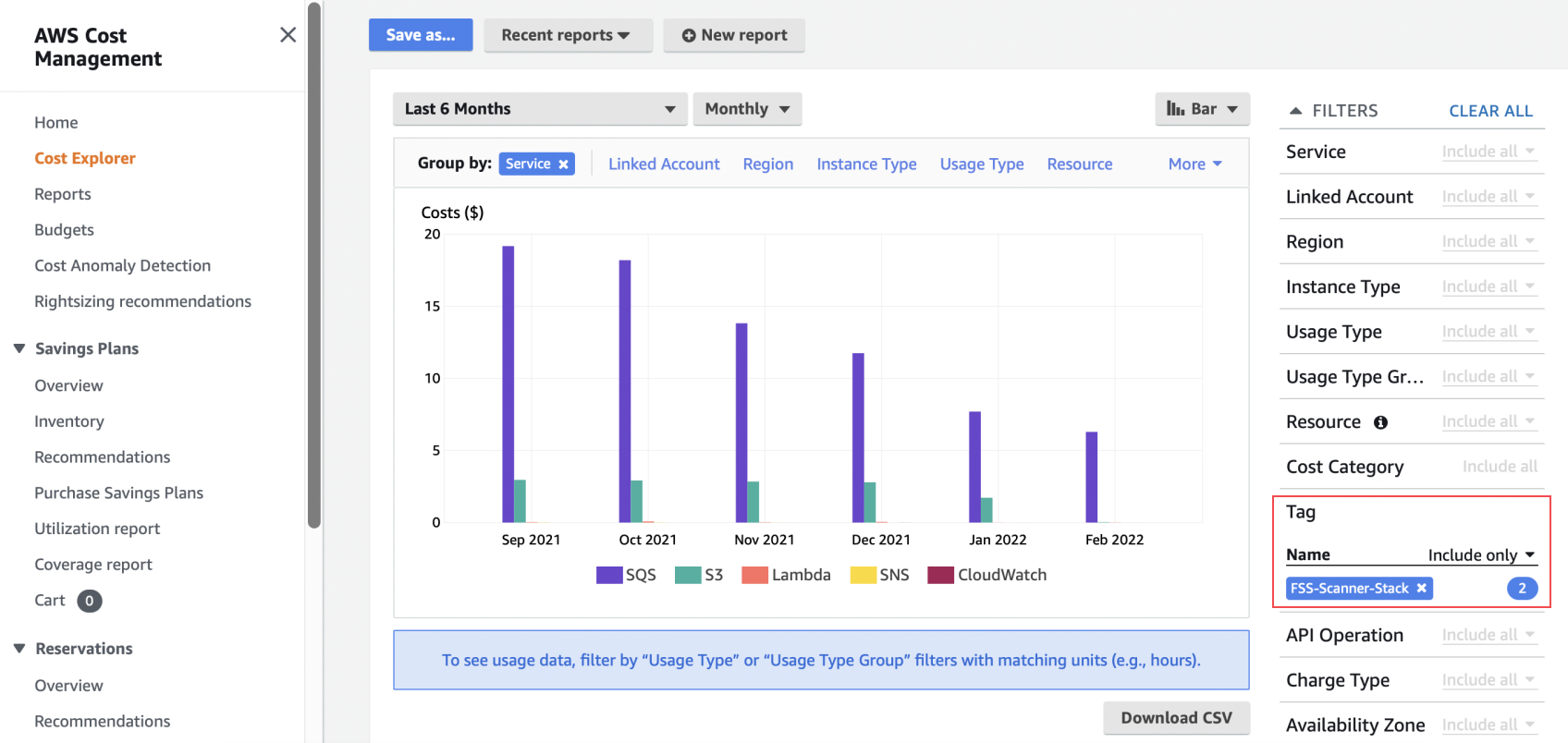
Task: Remove the Service group-by chip
Action: (x=563, y=164)
